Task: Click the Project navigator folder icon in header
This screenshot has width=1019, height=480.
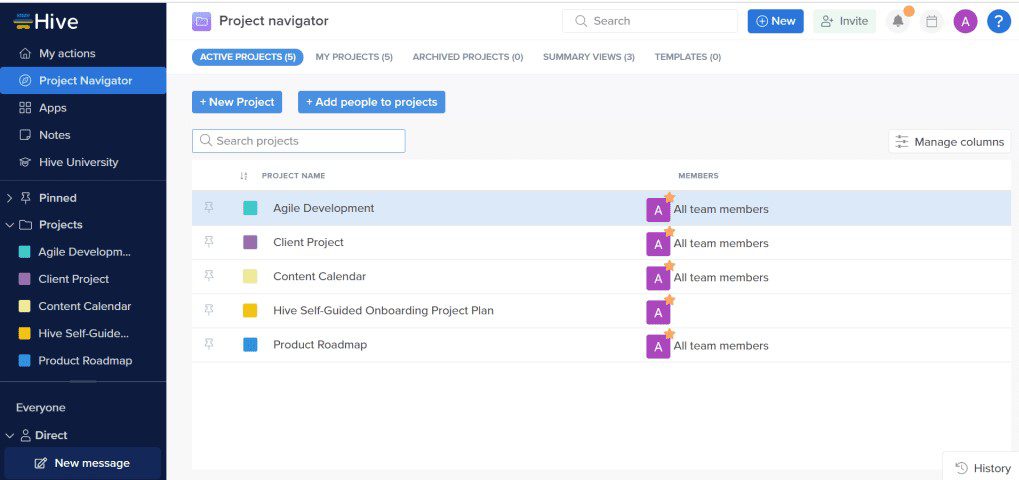Action: [x=201, y=21]
